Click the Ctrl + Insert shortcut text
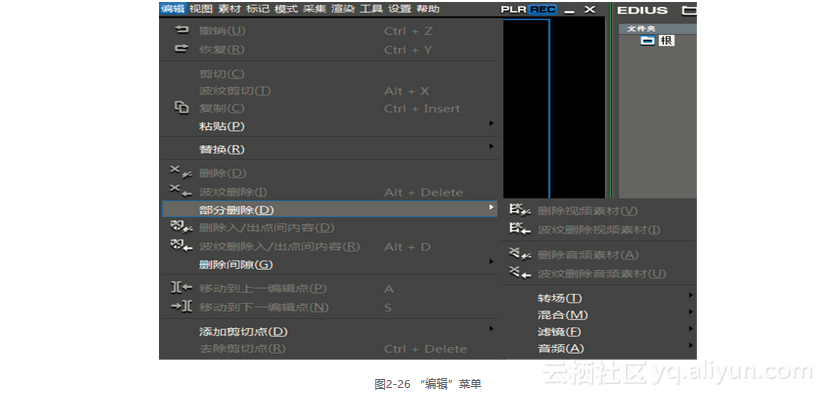The image size is (824, 396). tap(422, 109)
